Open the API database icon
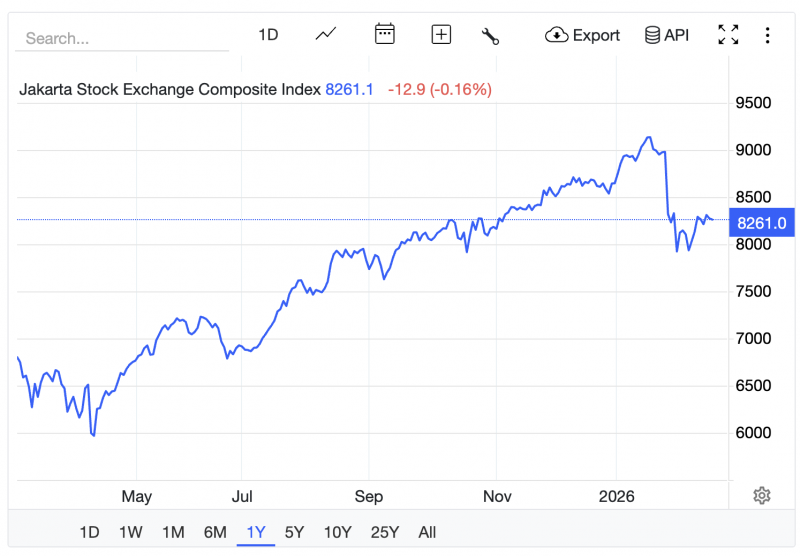The width and height of the screenshot is (800, 556). point(666,35)
